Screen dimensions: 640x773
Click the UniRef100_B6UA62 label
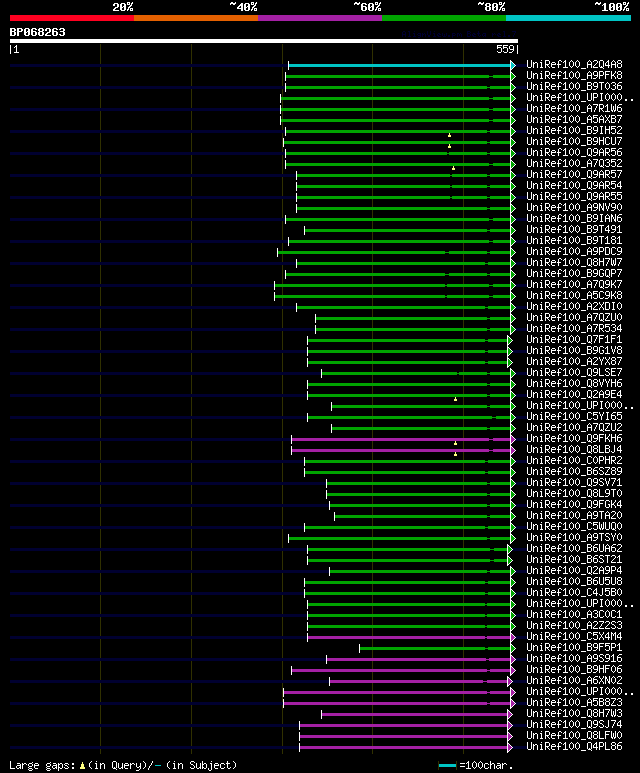point(574,549)
